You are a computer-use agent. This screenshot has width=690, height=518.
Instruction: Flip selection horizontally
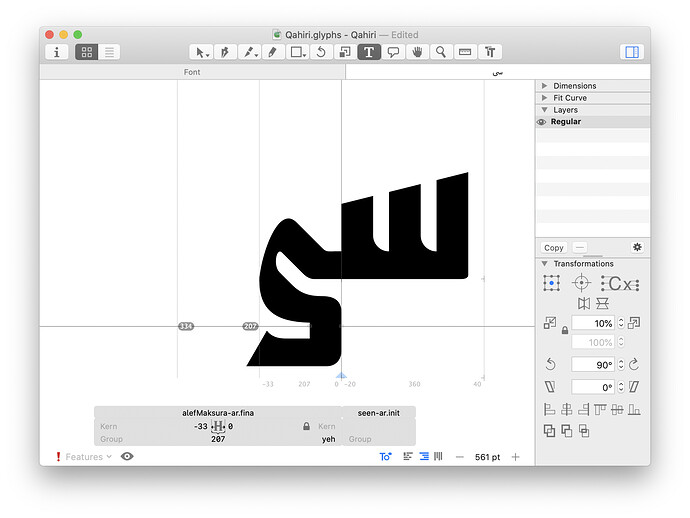click(x=584, y=304)
